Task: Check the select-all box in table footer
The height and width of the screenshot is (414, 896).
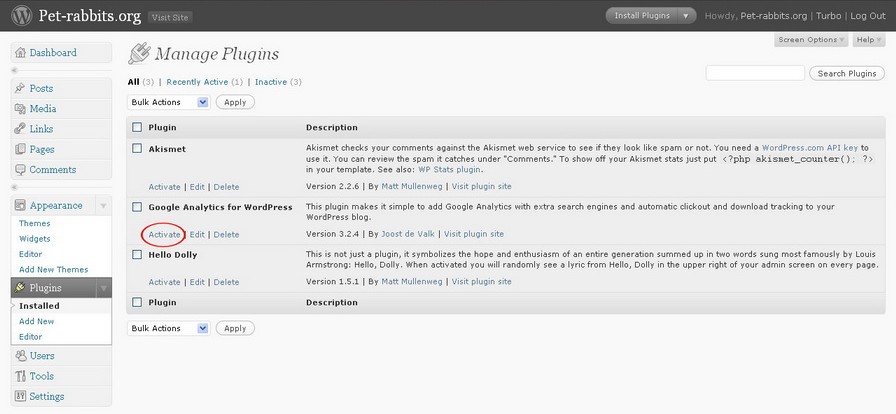Action: [x=137, y=302]
